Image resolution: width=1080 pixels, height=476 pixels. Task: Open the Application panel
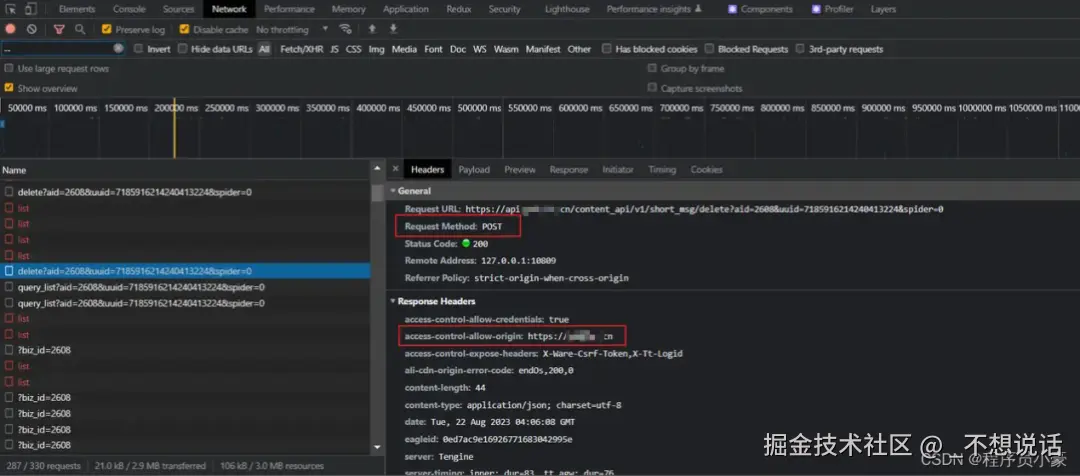point(406,10)
